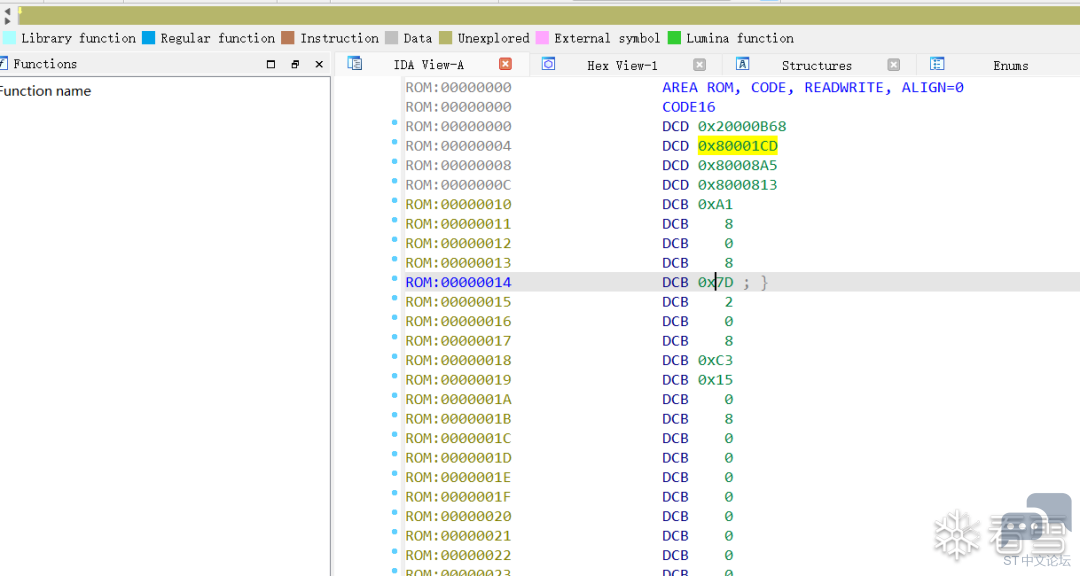Float the Functions panel

tap(295, 64)
